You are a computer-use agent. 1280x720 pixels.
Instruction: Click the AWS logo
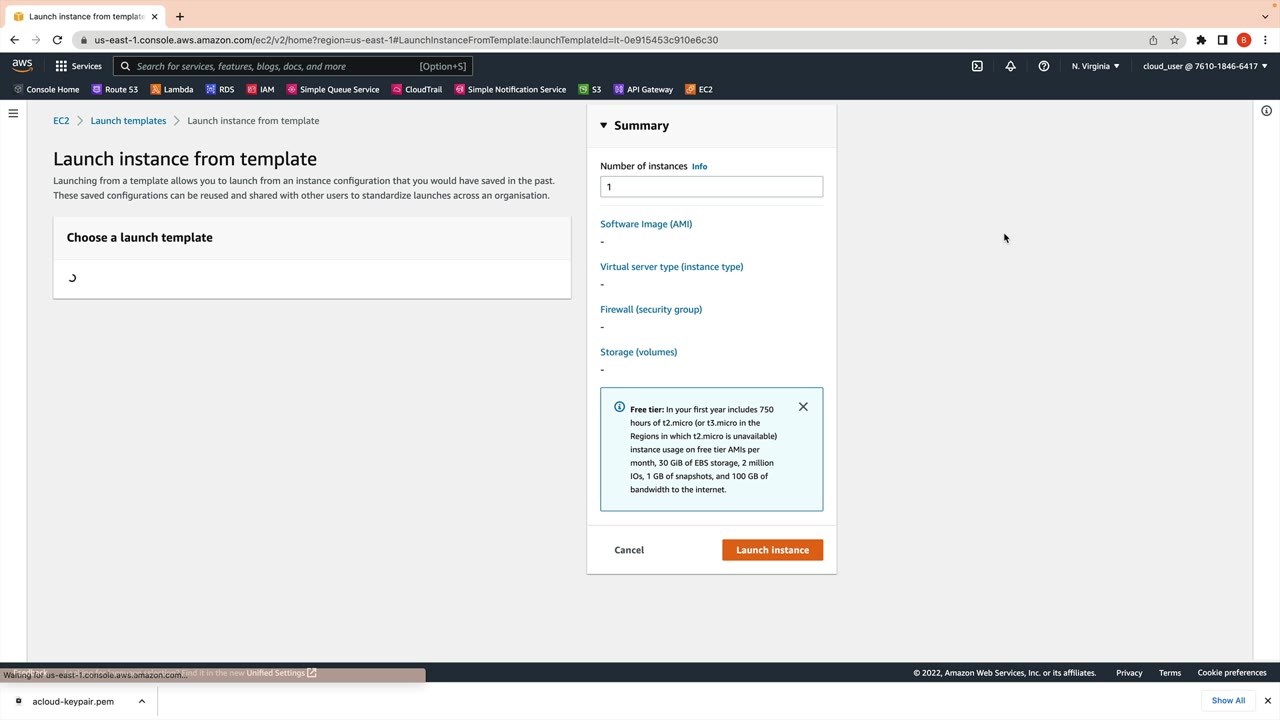(x=22, y=66)
